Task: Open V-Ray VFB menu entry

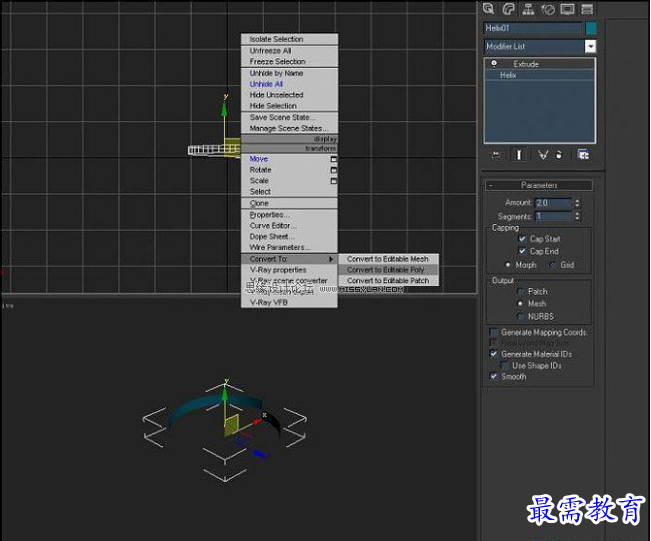Action: (289, 303)
